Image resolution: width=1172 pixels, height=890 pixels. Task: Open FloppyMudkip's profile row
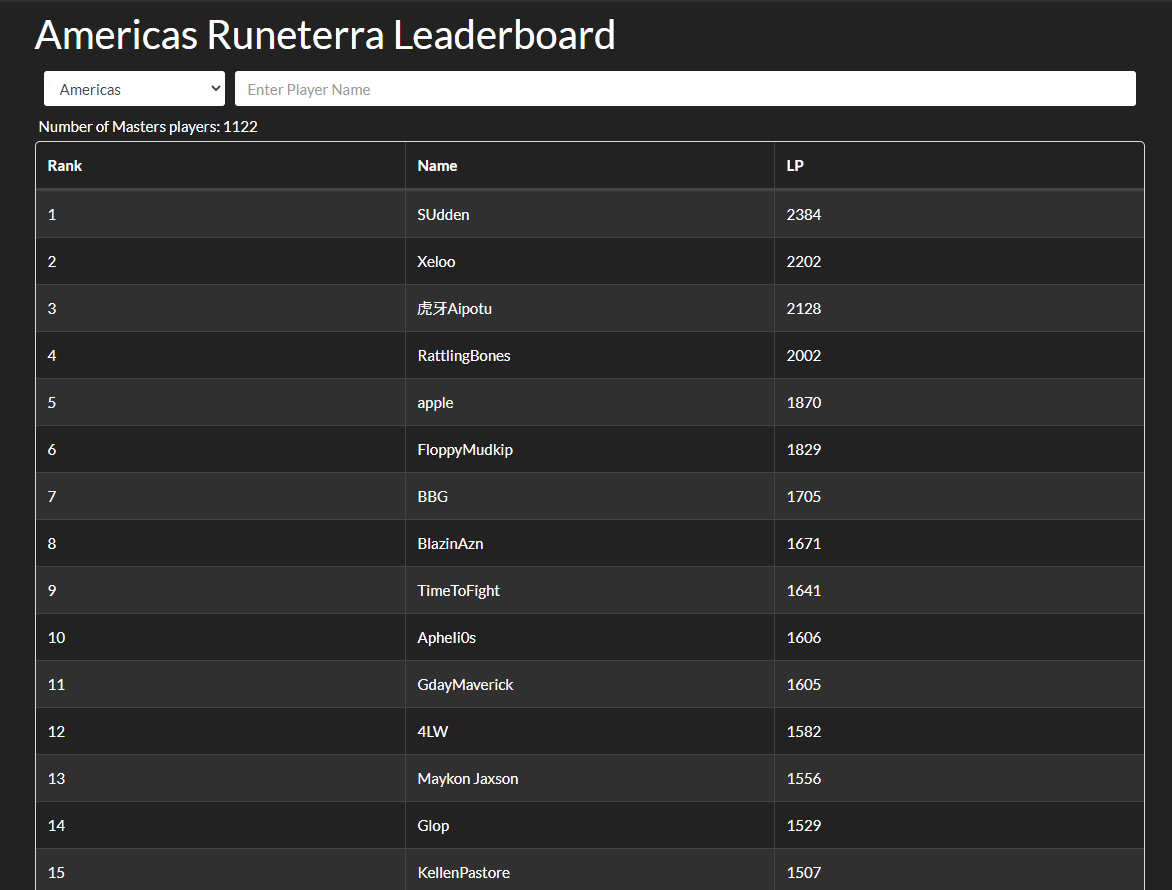[465, 449]
